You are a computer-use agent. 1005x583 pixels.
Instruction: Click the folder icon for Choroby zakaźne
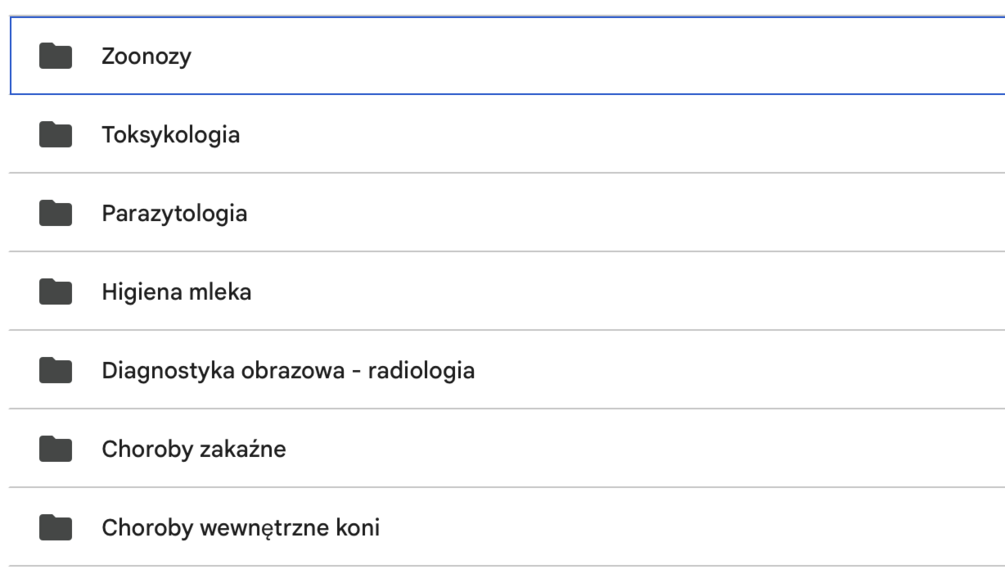point(56,449)
